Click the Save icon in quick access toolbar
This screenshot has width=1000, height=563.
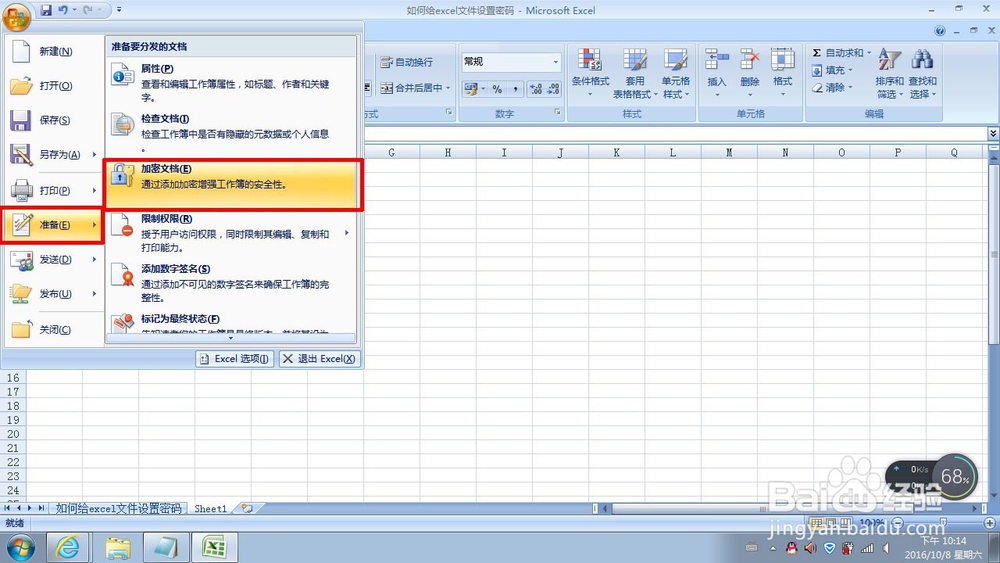46,10
